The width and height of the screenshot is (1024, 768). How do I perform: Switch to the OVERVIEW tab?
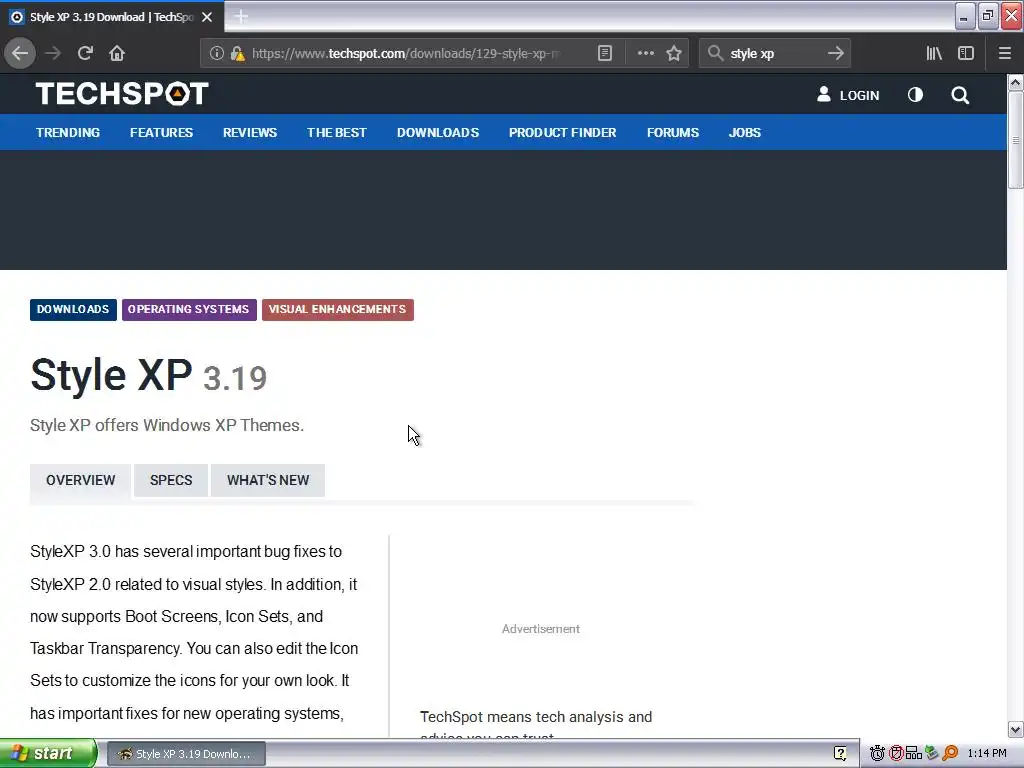(80, 481)
